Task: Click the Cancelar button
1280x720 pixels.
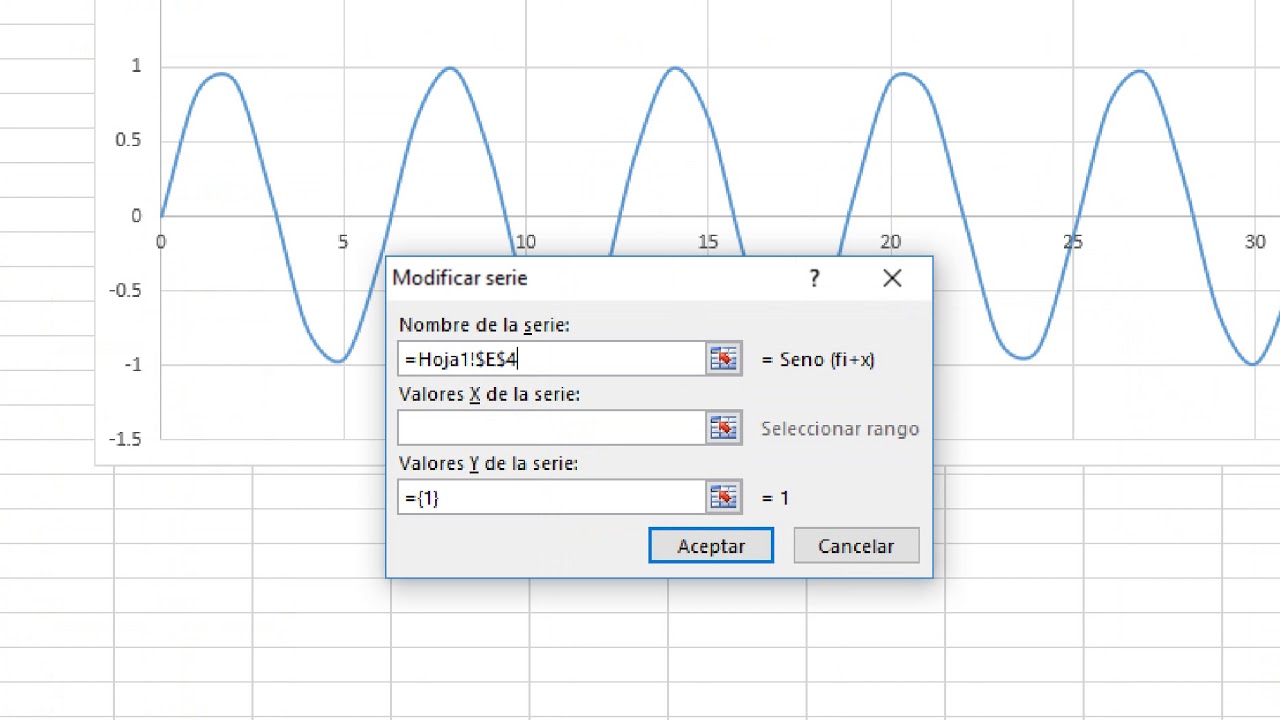Action: 856,546
